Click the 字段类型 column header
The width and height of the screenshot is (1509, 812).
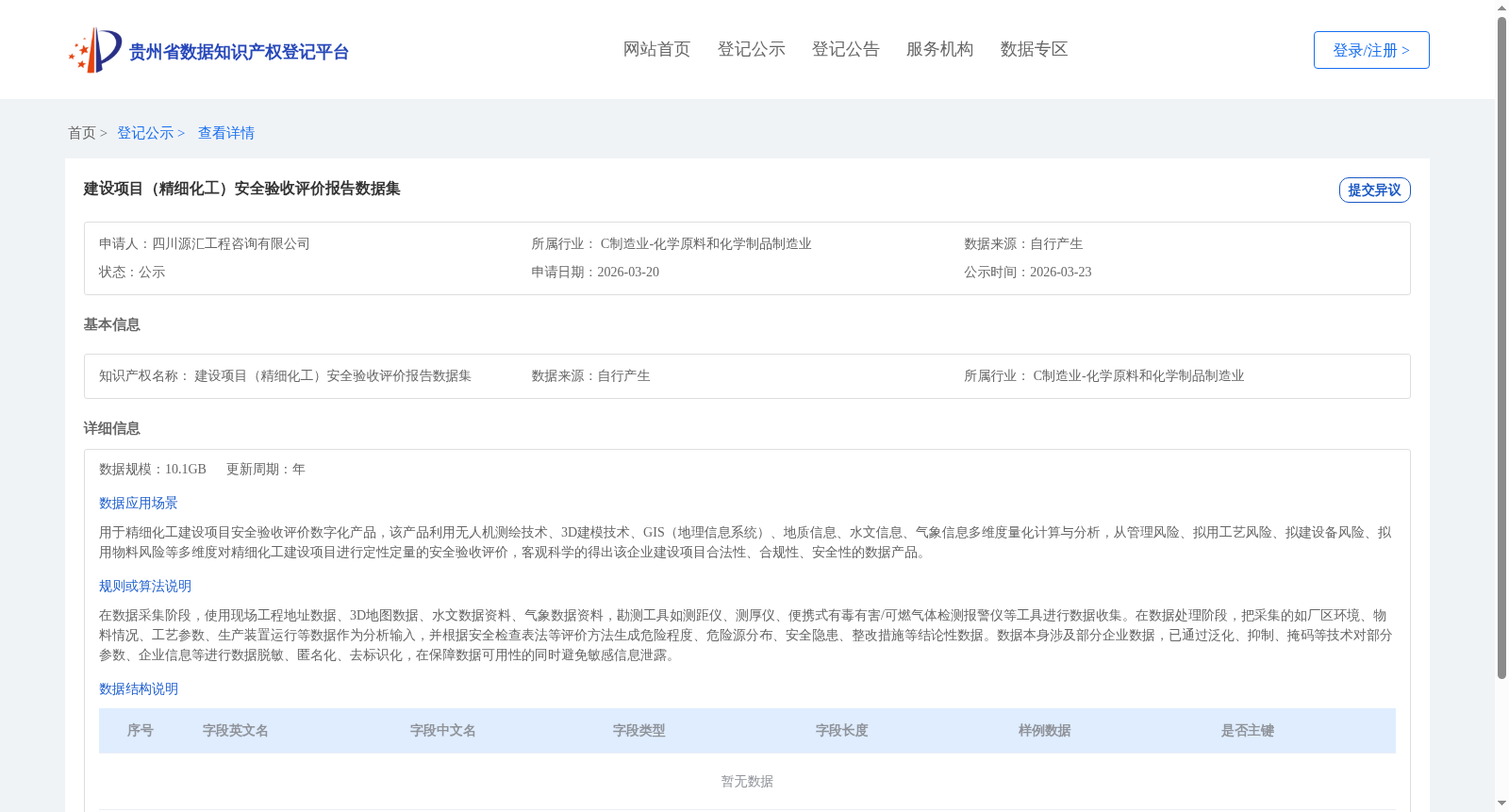[639, 730]
